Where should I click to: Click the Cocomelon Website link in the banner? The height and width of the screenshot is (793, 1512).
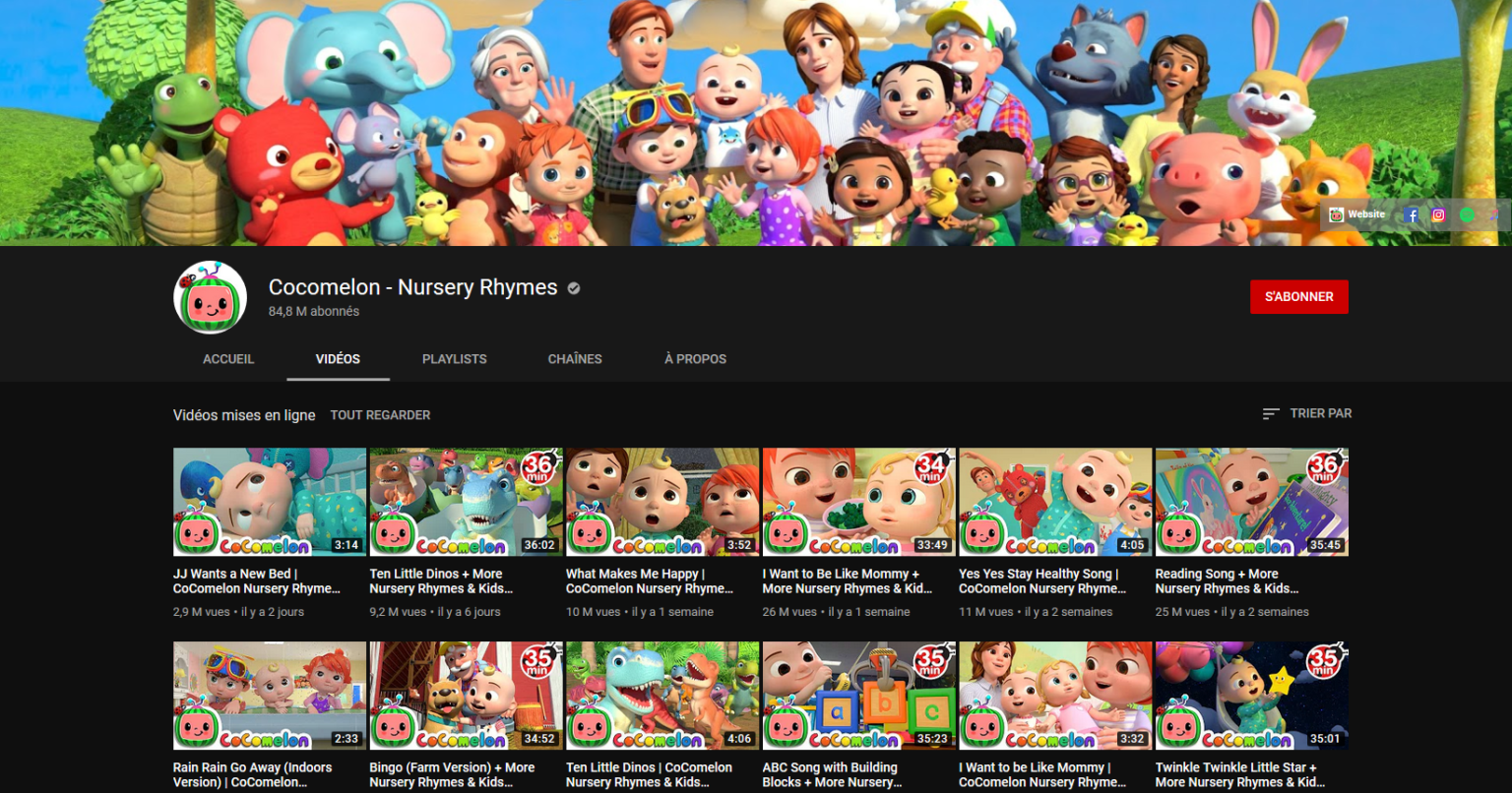(1357, 214)
